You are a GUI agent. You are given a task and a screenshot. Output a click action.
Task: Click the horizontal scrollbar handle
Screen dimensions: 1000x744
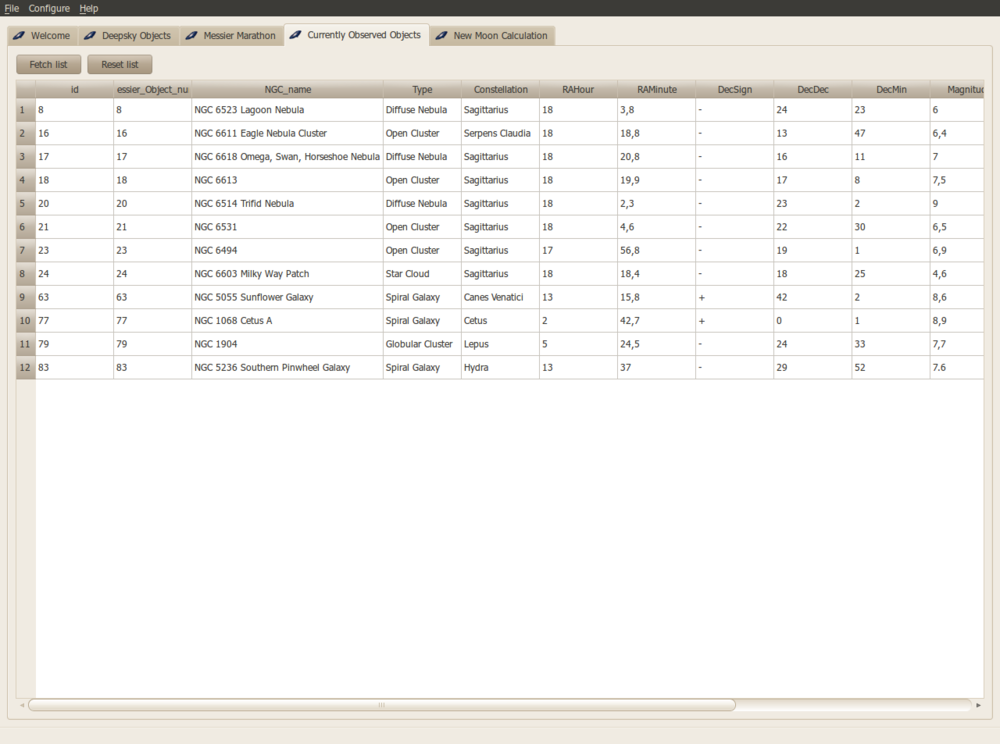(381, 705)
